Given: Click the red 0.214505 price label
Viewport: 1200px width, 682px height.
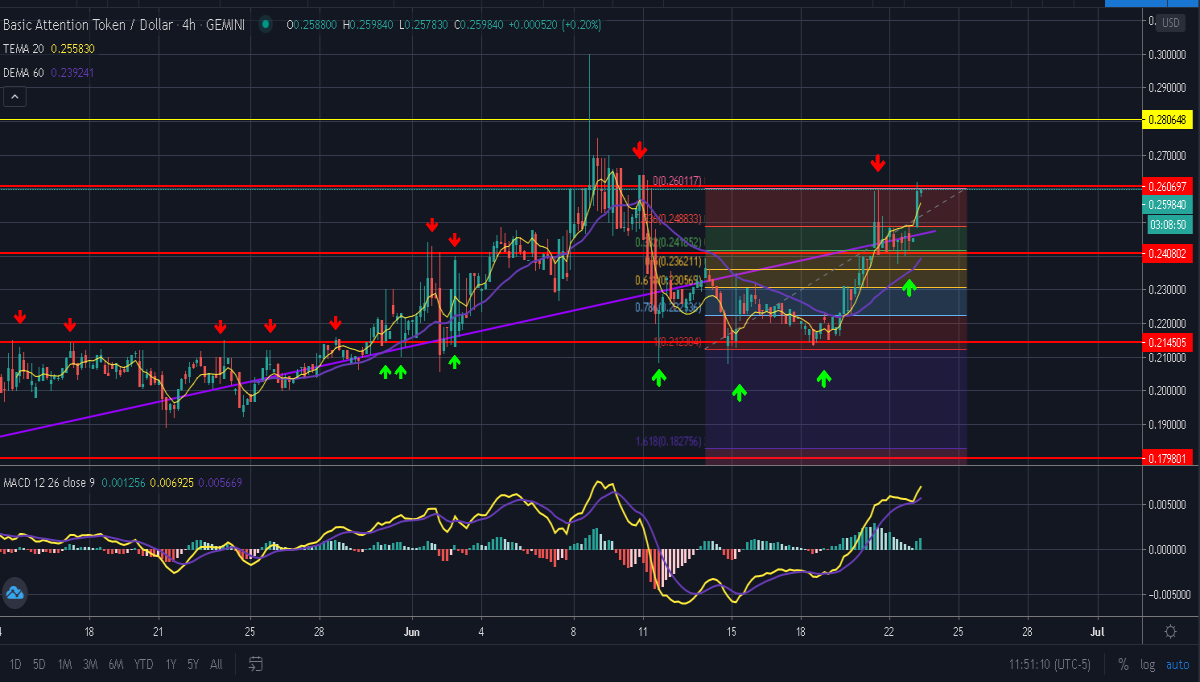Looking at the screenshot, I should [x=1168, y=342].
